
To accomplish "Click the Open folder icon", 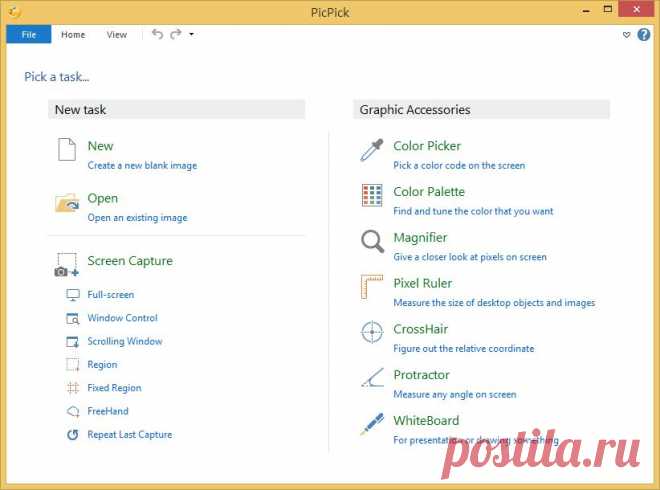I will [x=67, y=203].
